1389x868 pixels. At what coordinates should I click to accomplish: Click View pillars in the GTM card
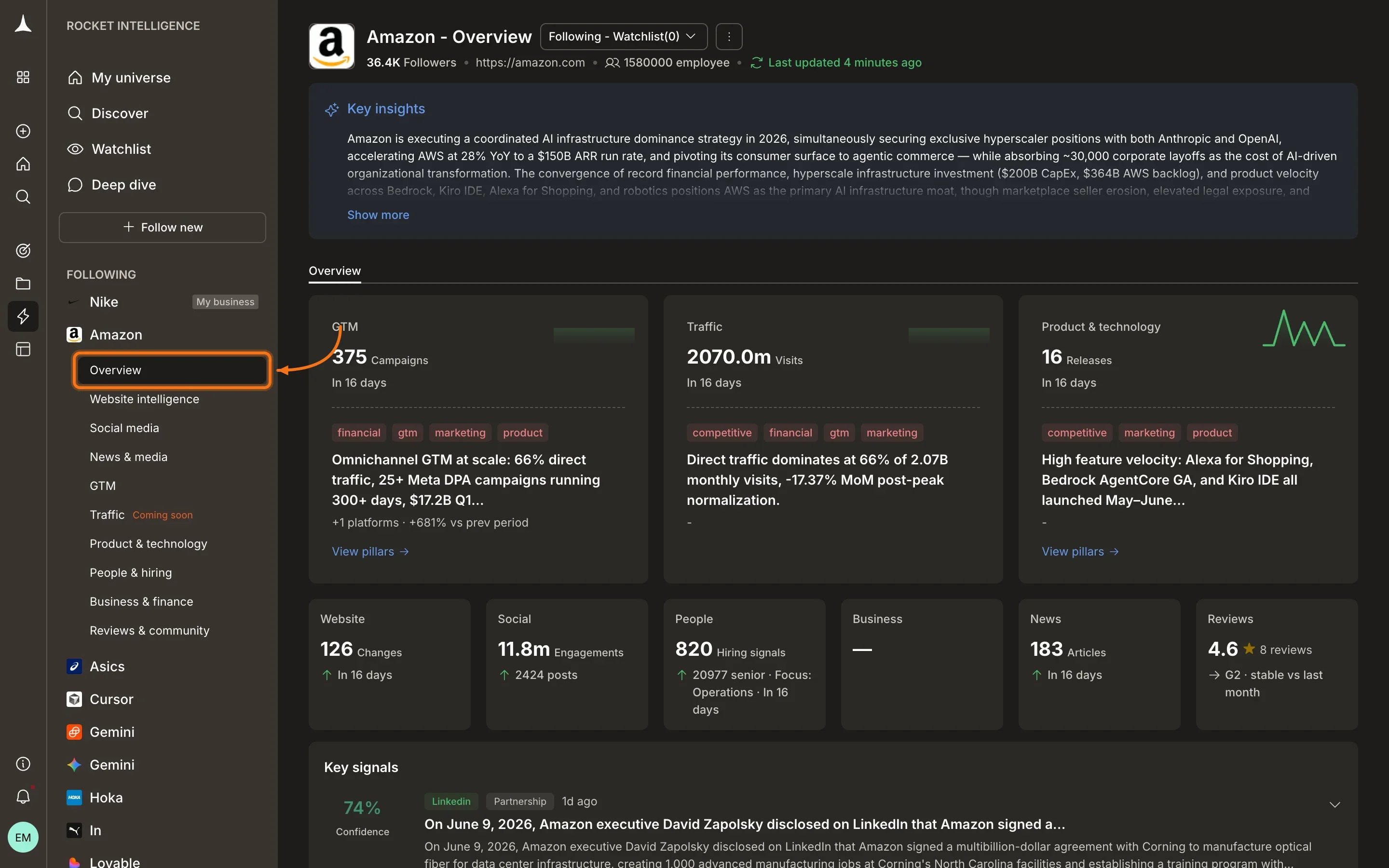[370, 552]
